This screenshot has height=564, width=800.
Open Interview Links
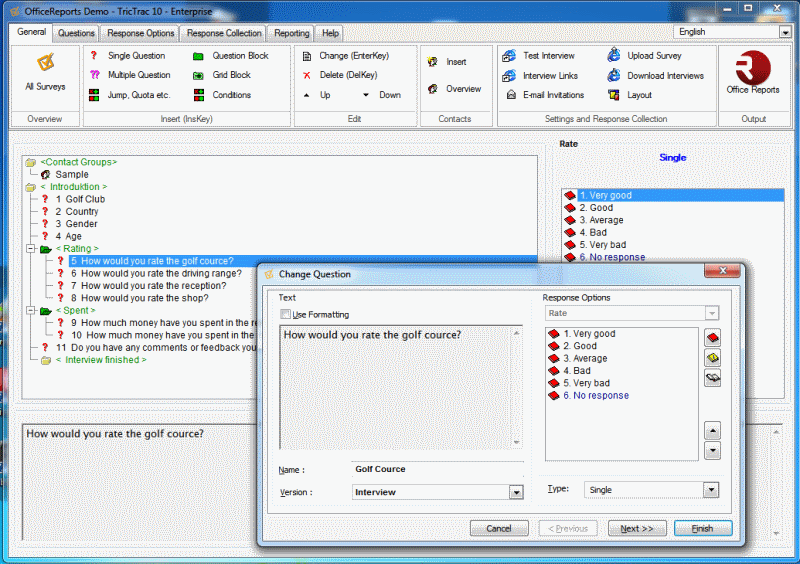point(540,76)
